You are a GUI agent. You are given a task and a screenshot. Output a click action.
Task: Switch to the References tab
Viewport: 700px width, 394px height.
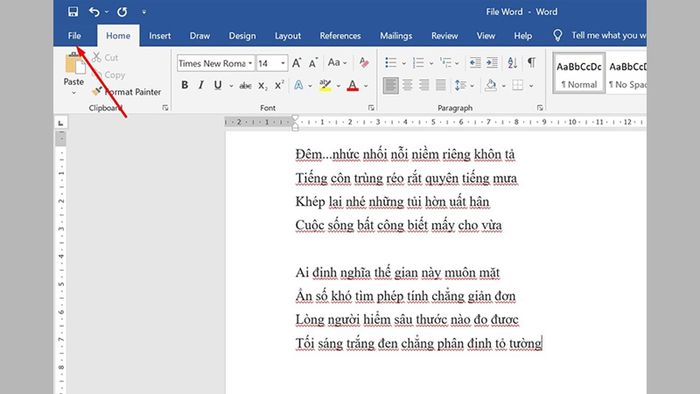point(340,36)
